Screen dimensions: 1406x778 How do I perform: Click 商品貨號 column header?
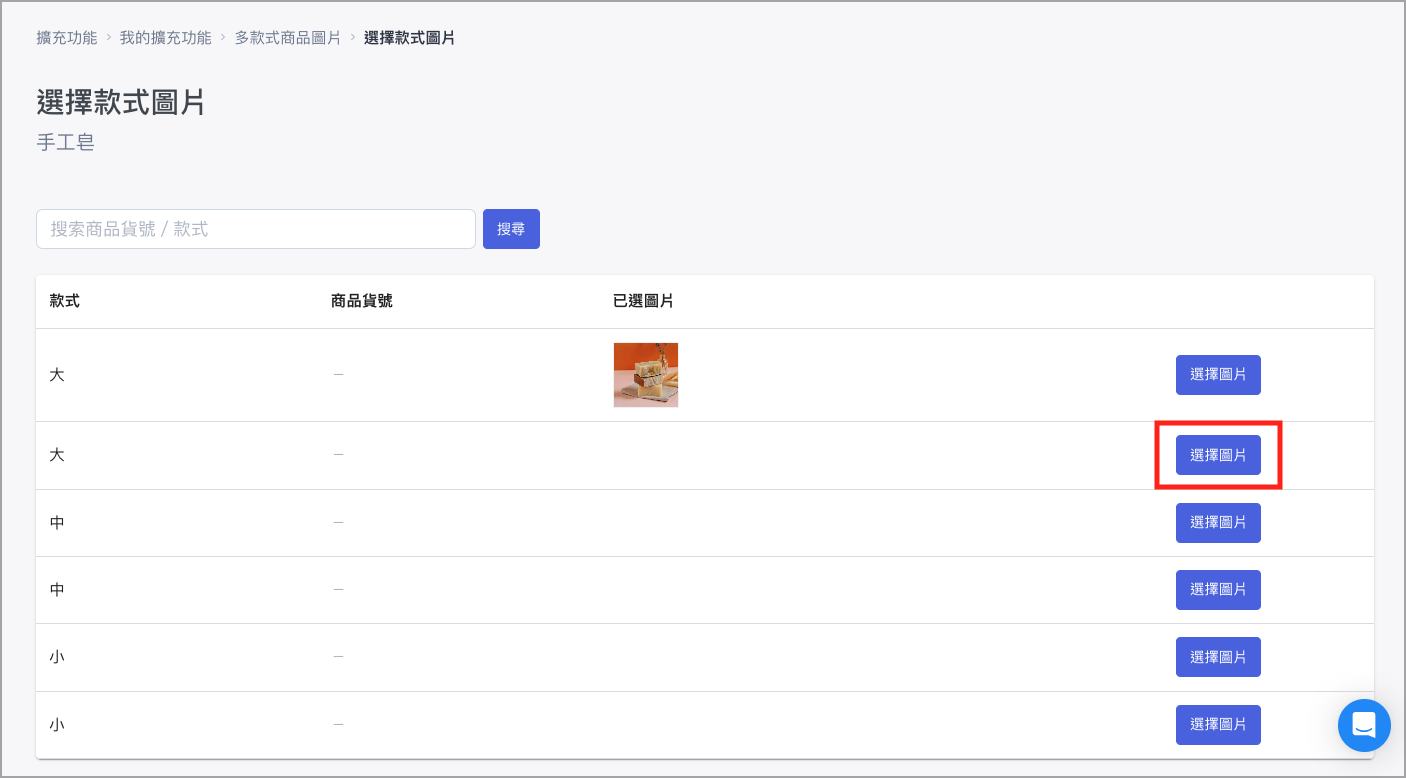pyautogui.click(x=362, y=301)
